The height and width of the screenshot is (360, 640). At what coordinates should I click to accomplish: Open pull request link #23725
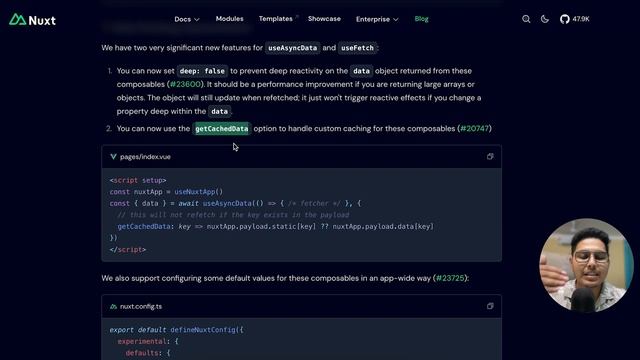click(x=450, y=278)
